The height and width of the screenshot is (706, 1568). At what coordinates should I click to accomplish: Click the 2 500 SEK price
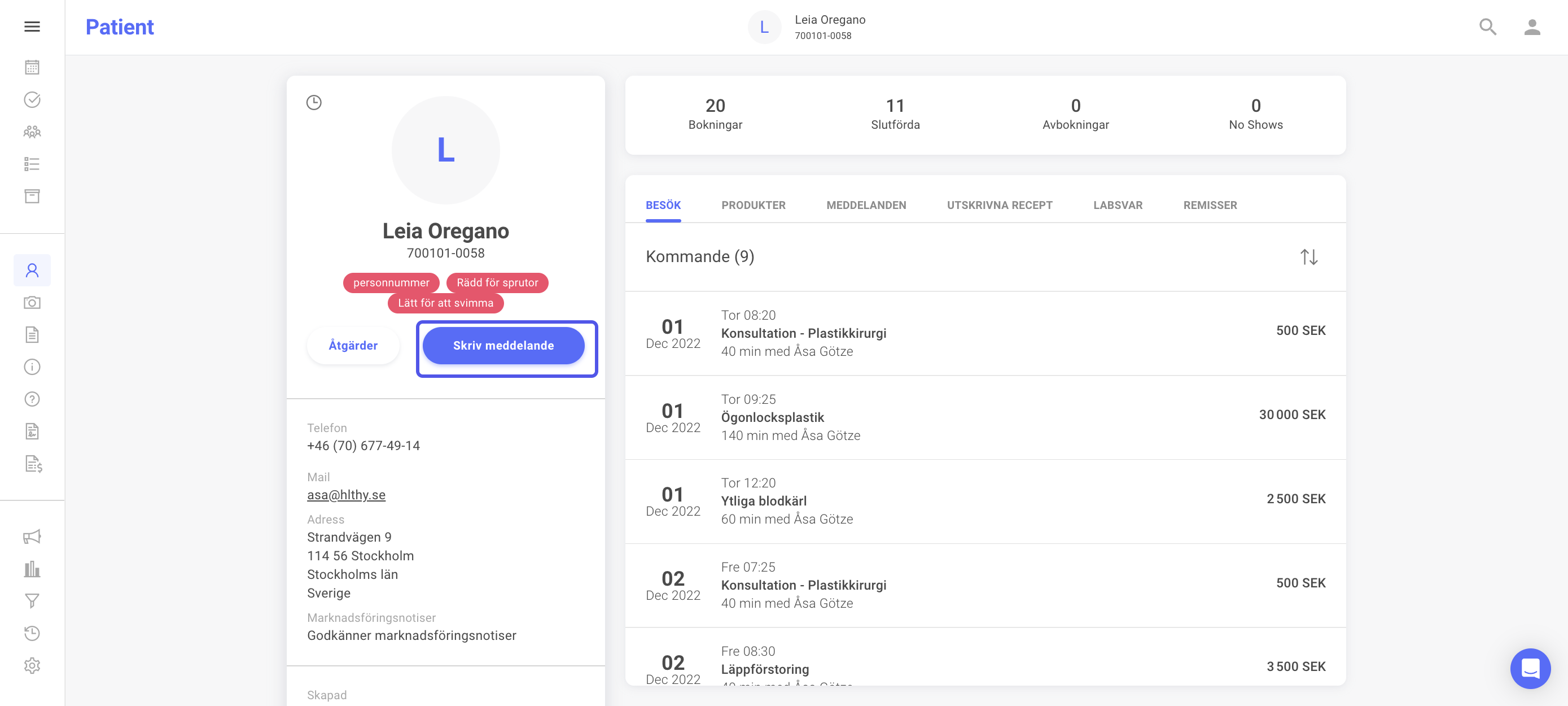pyautogui.click(x=1296, y=498)
